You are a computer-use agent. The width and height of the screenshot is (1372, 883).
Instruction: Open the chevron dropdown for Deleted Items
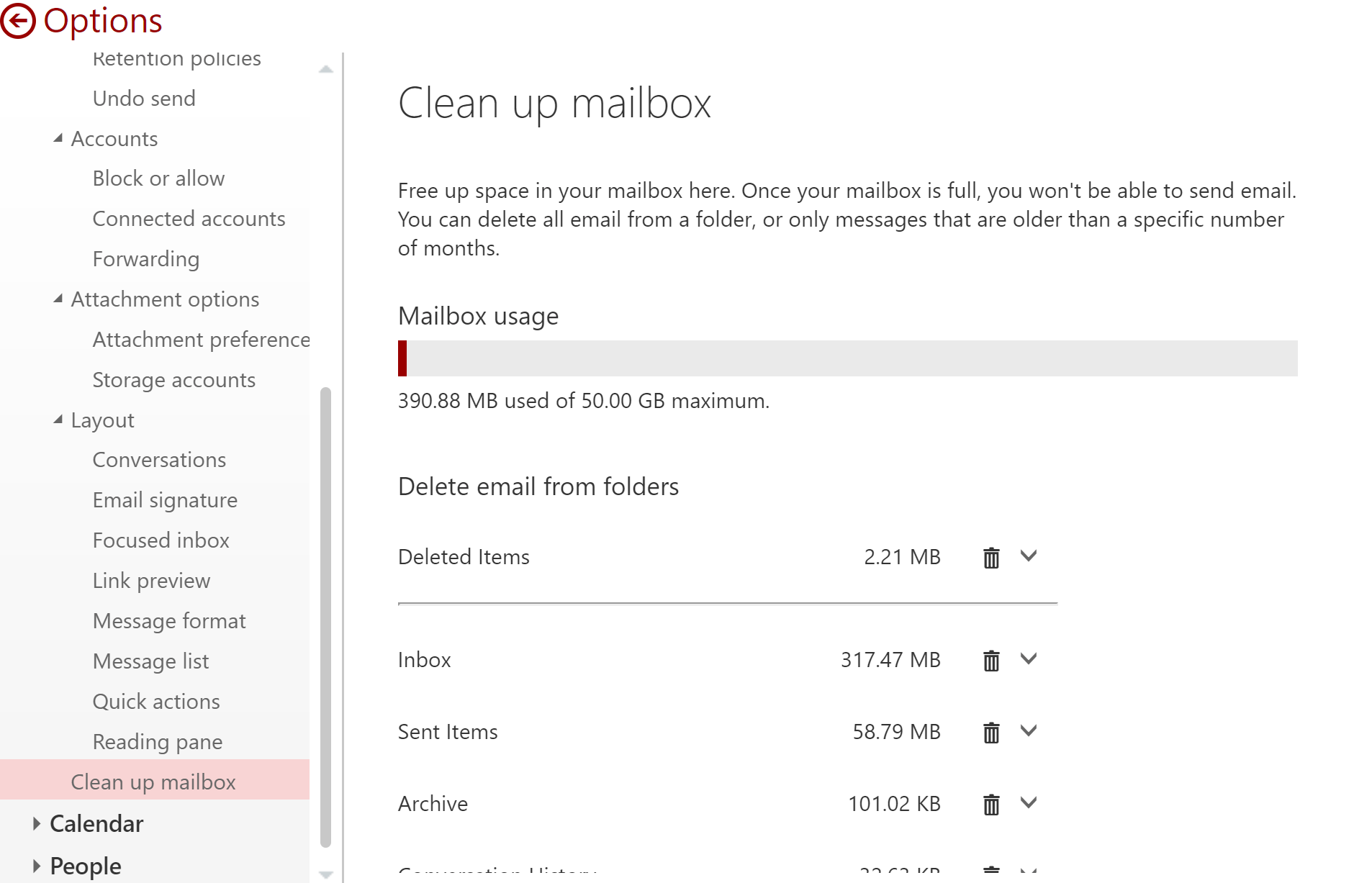coord(1029,556)
